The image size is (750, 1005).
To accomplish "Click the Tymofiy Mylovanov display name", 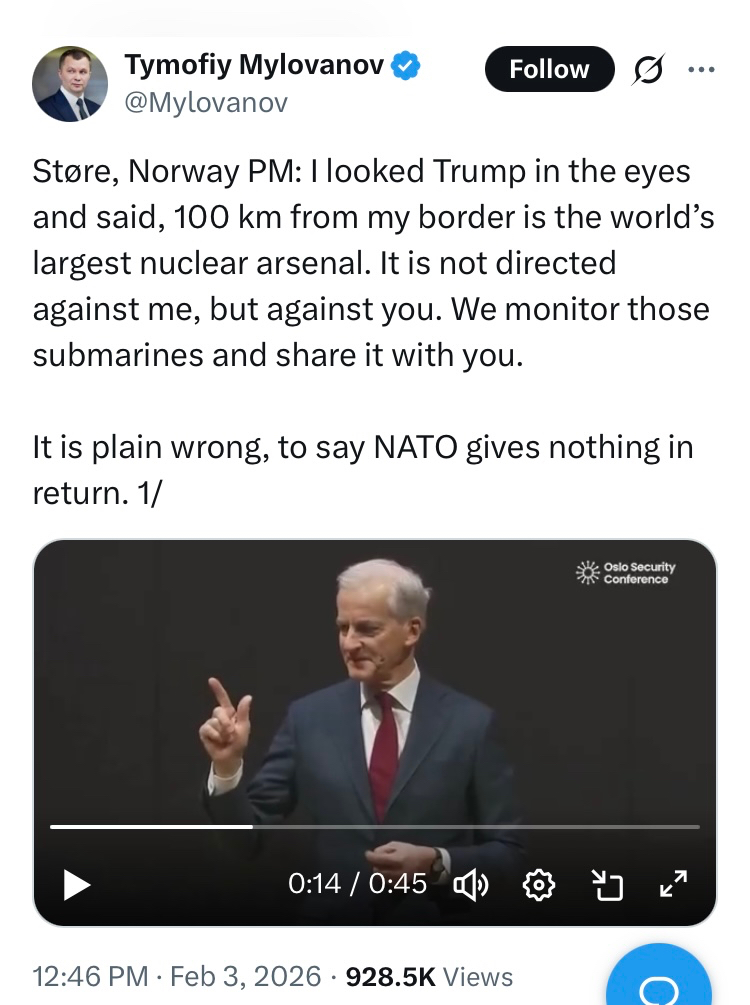I will (x=254, y=66).
